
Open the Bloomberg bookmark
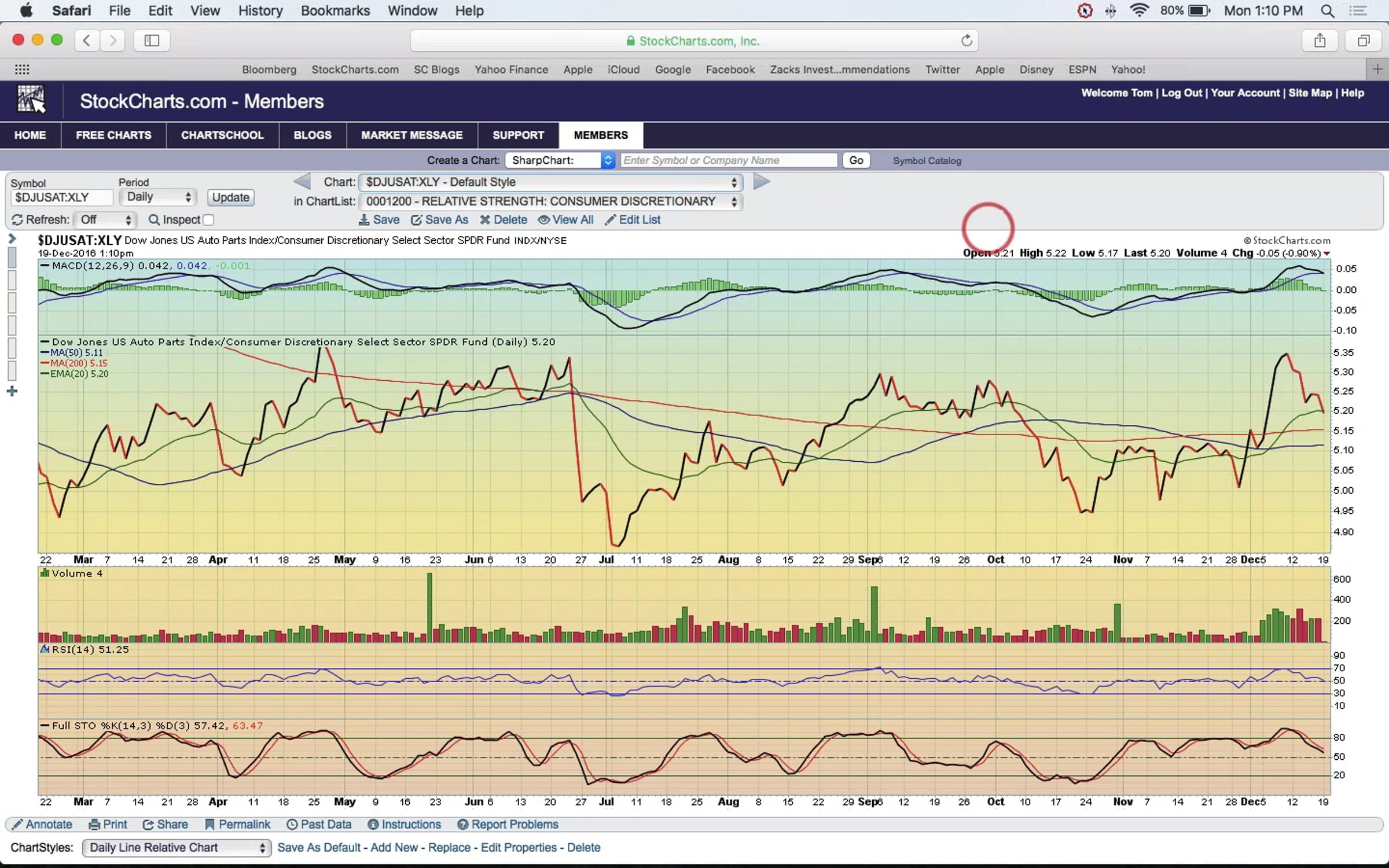pyautogui.click(x=269, y=69)
